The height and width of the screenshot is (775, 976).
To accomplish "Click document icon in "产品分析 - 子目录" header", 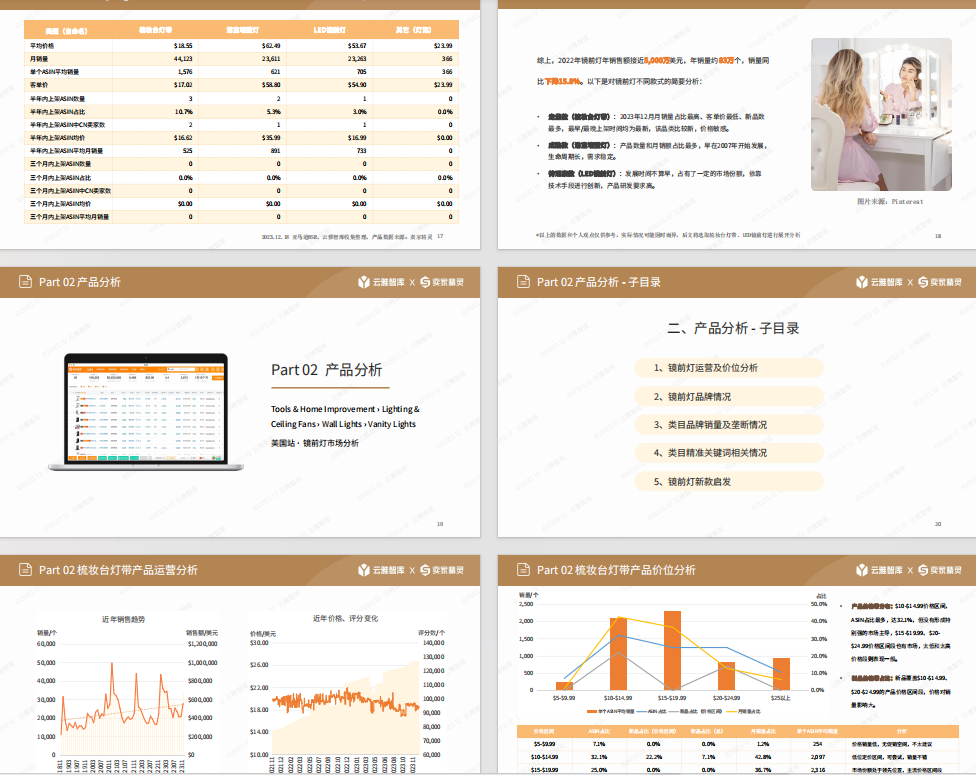I will [523, 282].
